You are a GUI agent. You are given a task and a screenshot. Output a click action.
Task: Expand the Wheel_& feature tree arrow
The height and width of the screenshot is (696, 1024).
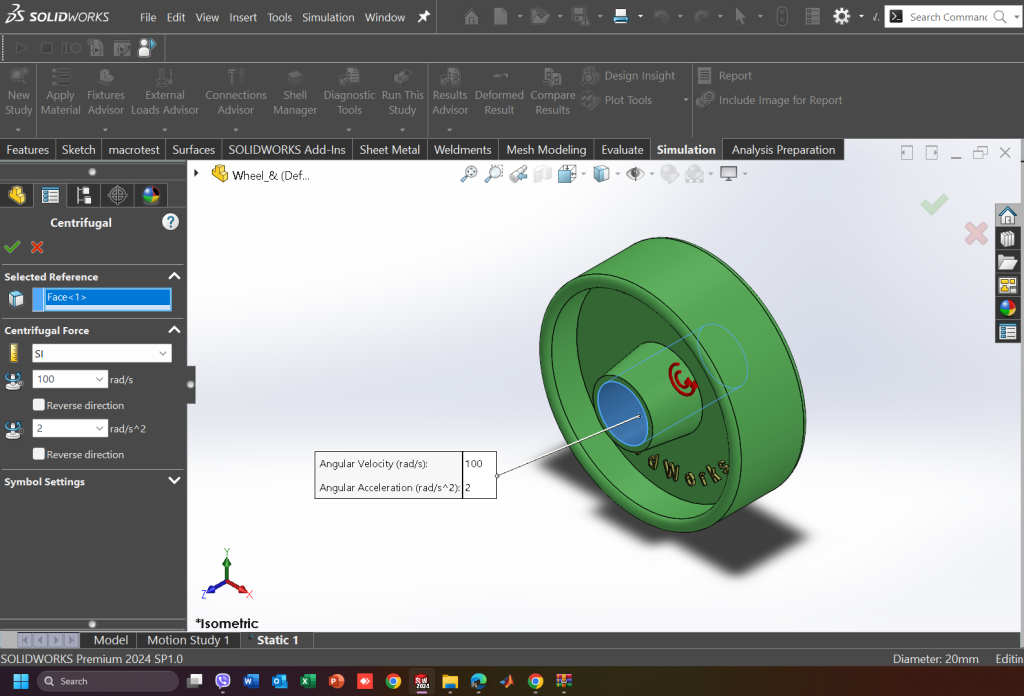tap(197, 174)
